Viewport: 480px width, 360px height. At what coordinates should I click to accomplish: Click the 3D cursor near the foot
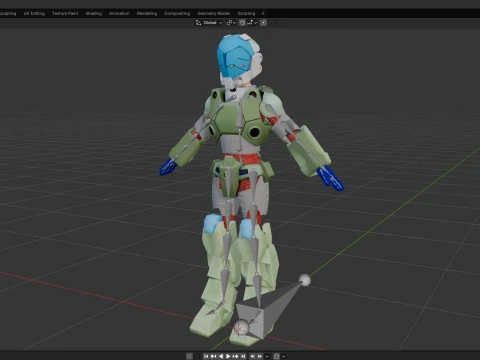(239, 329)
